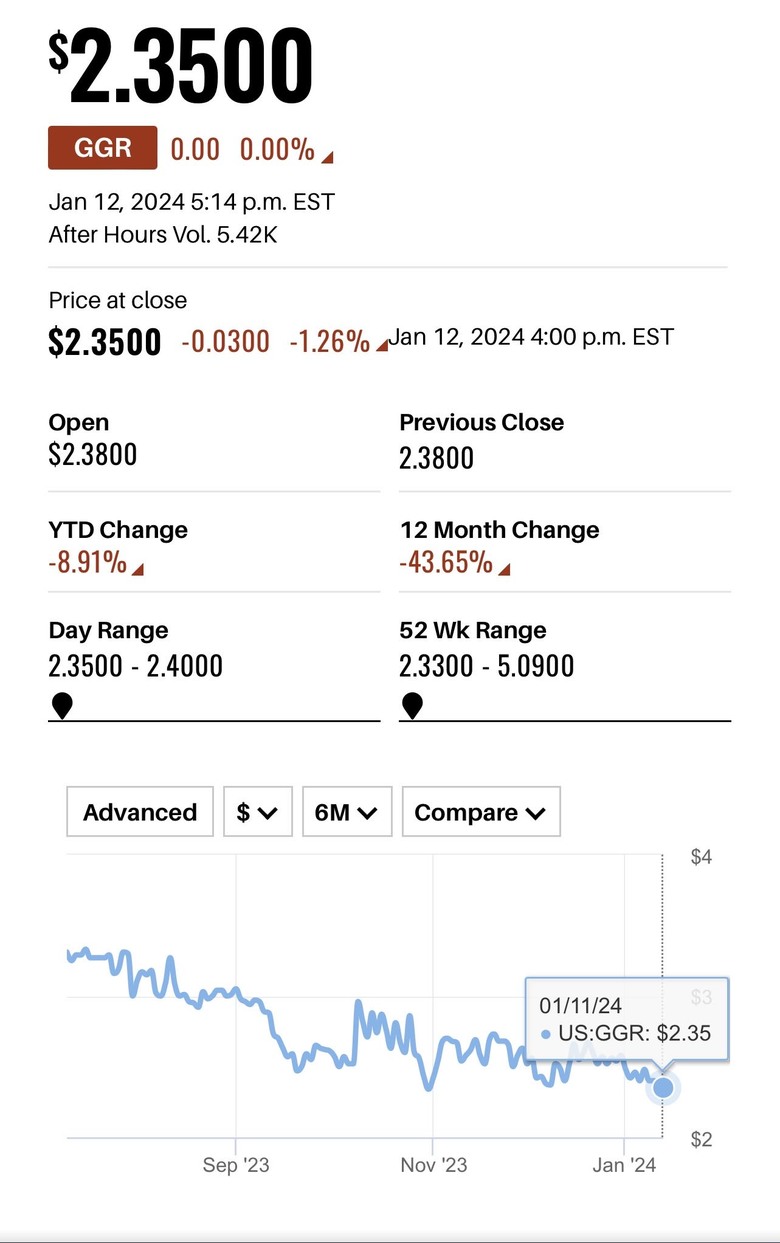Click the large $2.3500 headline price
Viewport: 780px width, 1243px height.
(x=181, y=66)
